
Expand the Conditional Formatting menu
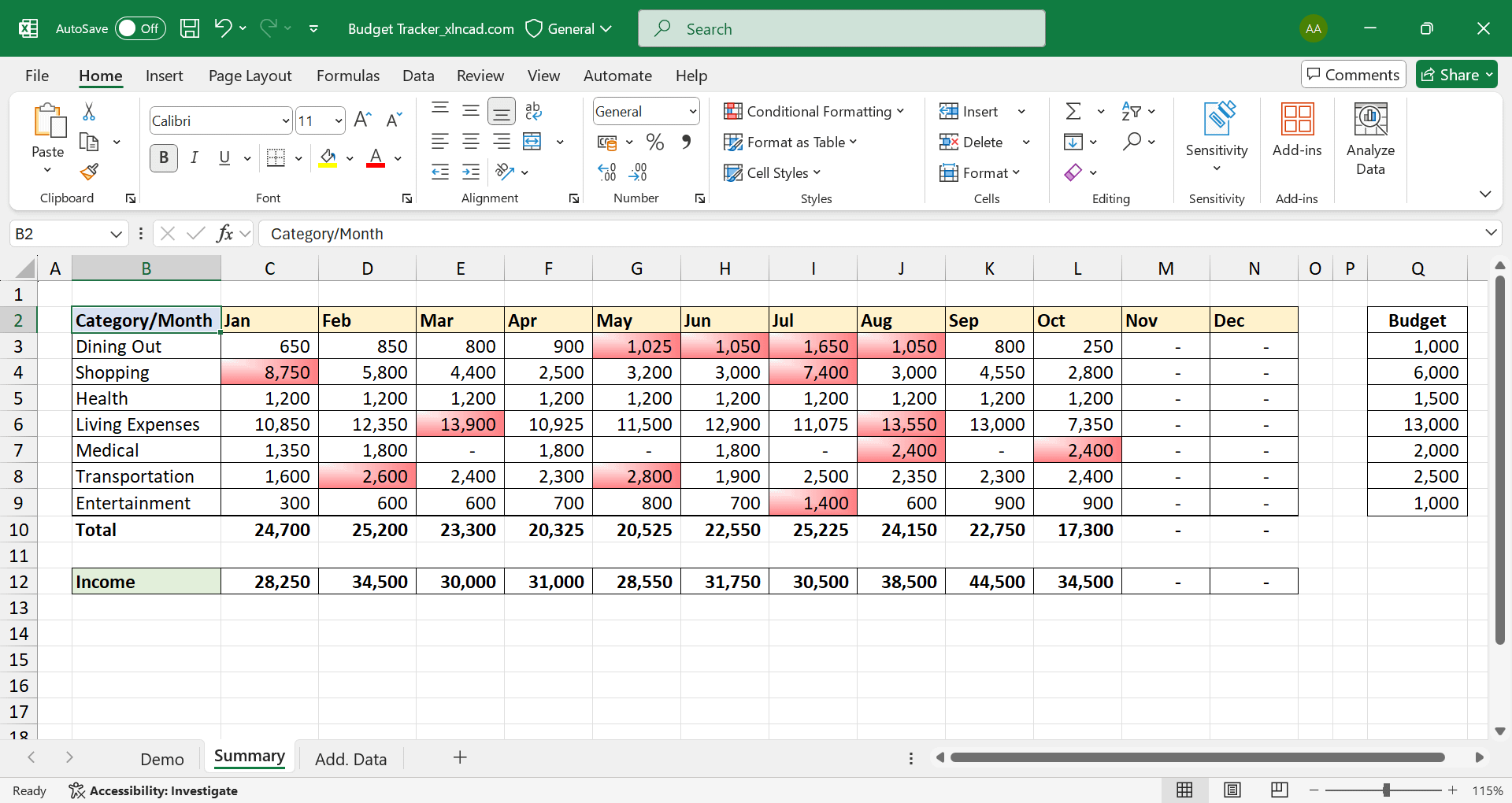coord(813,112)
